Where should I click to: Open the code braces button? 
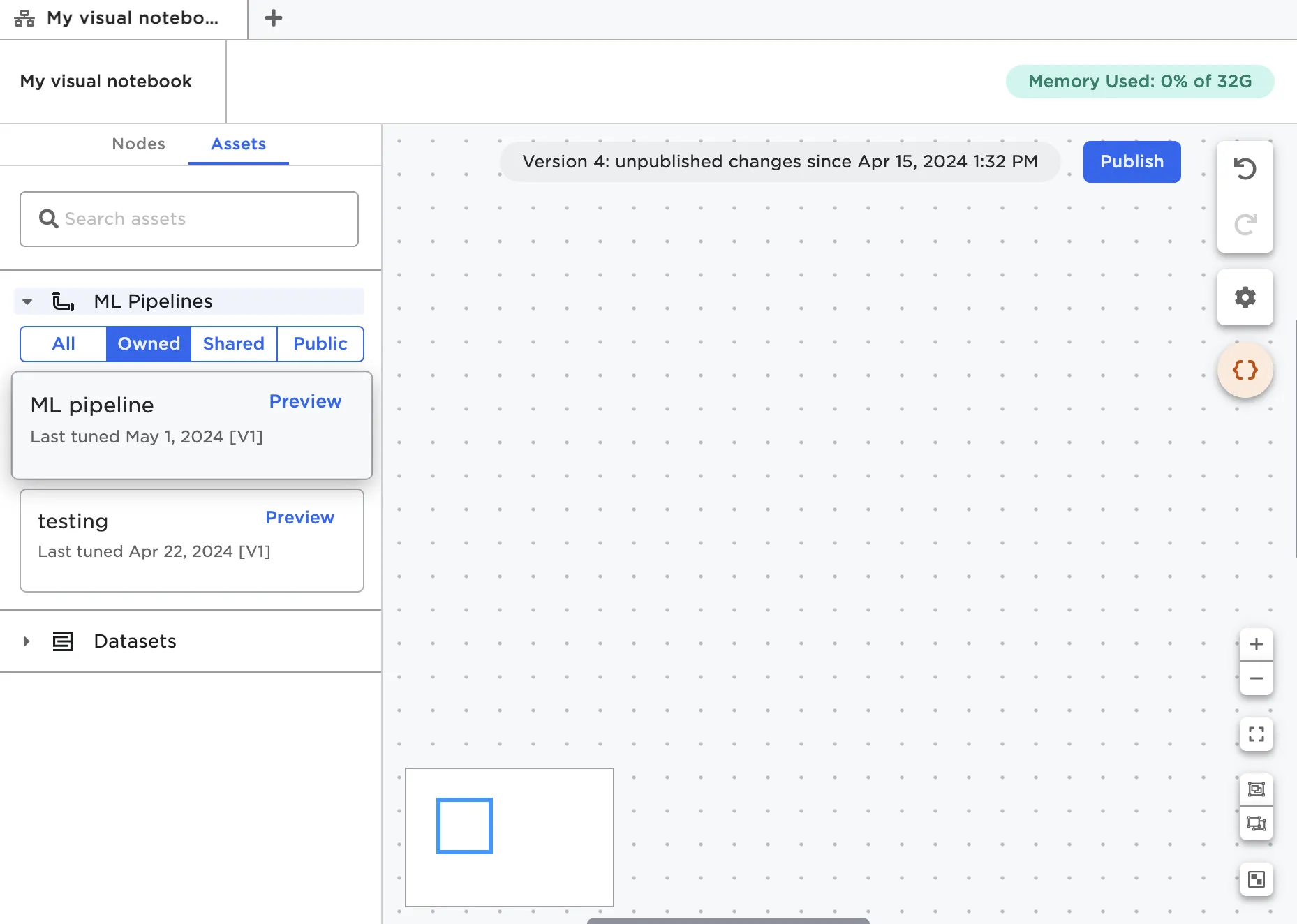(x=1245, y=370)
